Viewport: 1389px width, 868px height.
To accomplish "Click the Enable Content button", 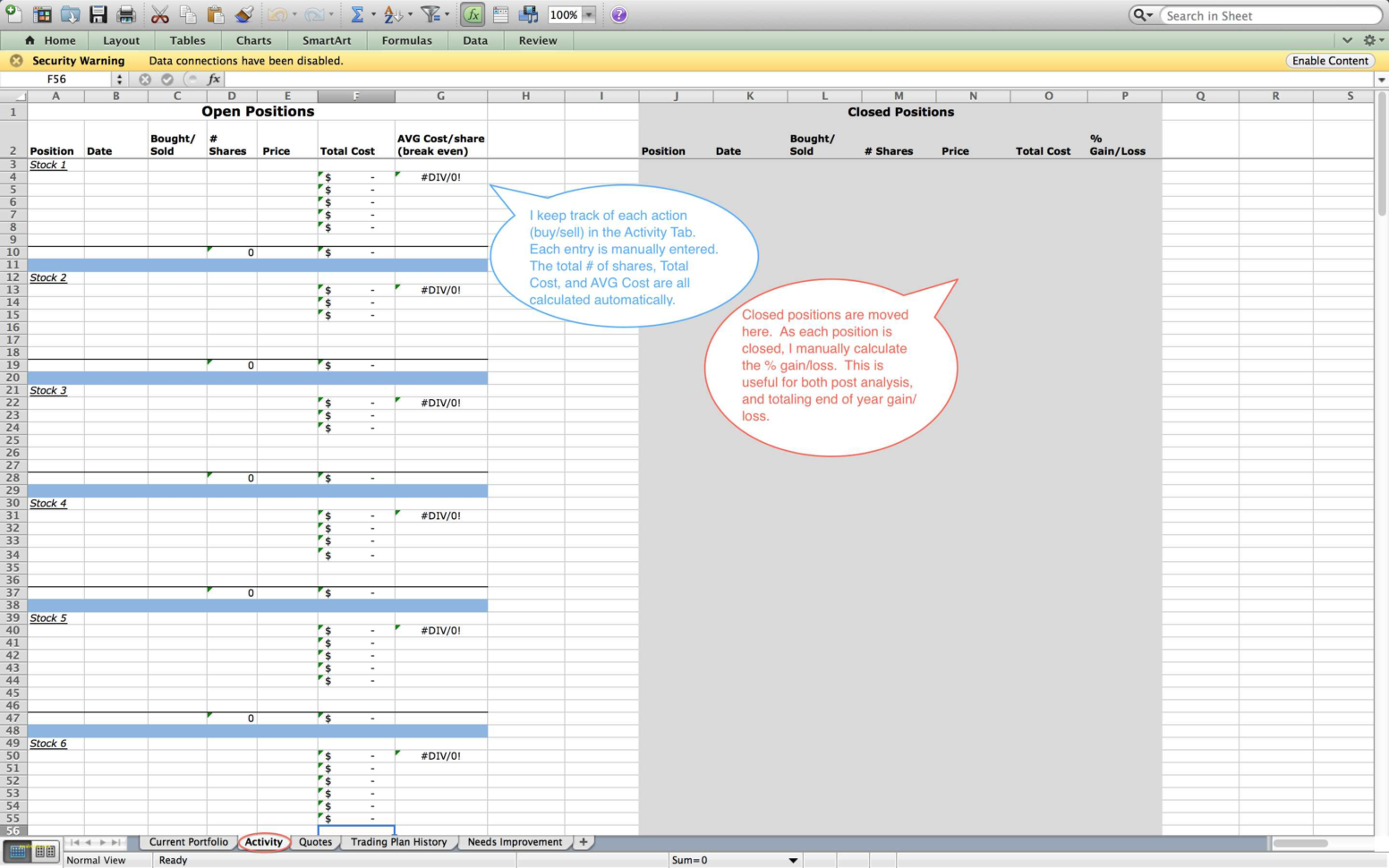I will click(x=1330, y=61).
